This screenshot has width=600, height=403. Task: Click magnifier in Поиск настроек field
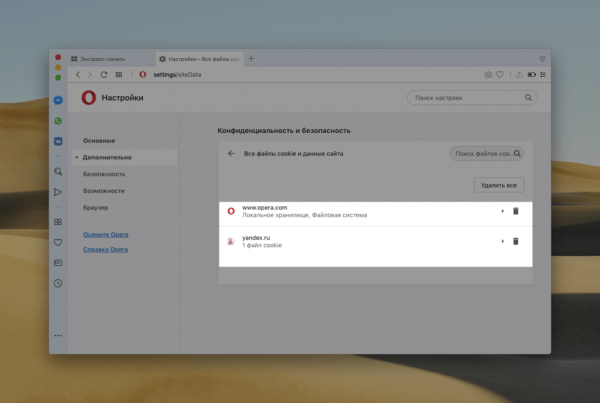[528, 98]
